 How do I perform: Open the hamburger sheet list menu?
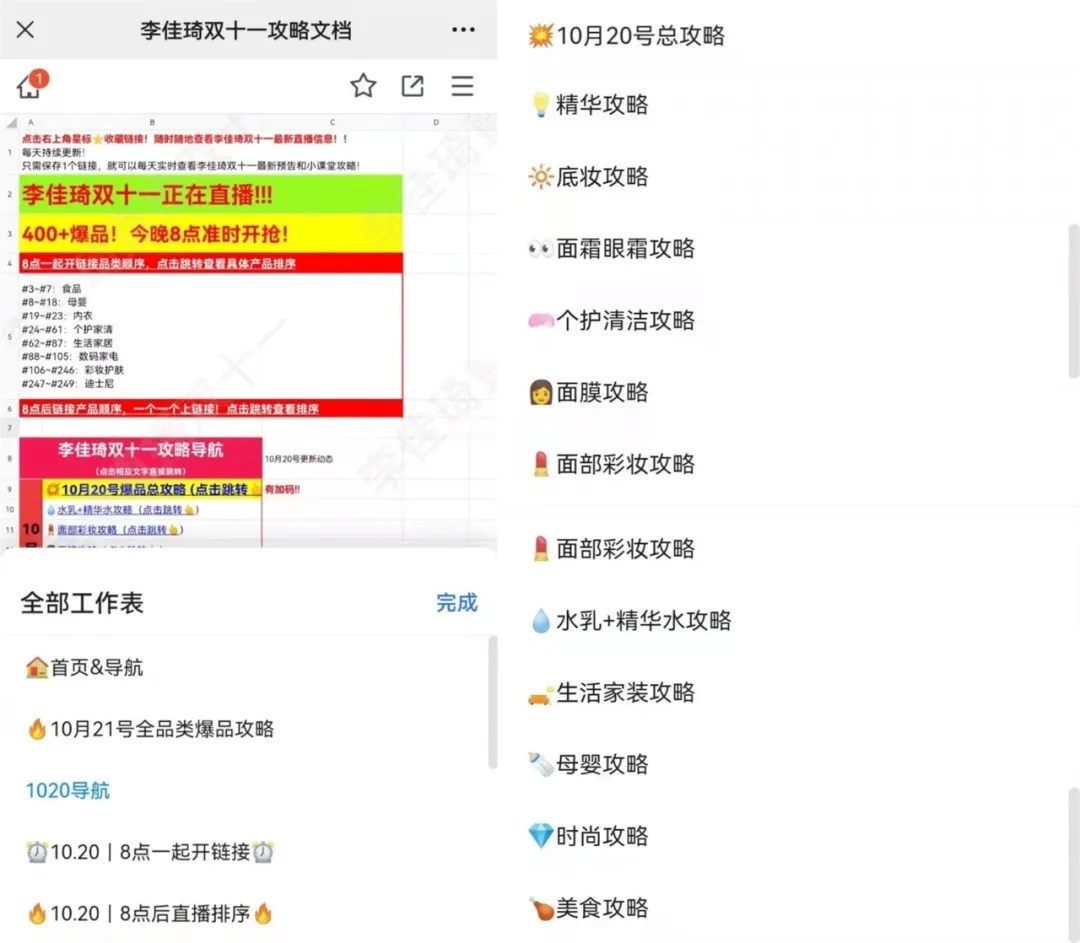pos(462,85)
